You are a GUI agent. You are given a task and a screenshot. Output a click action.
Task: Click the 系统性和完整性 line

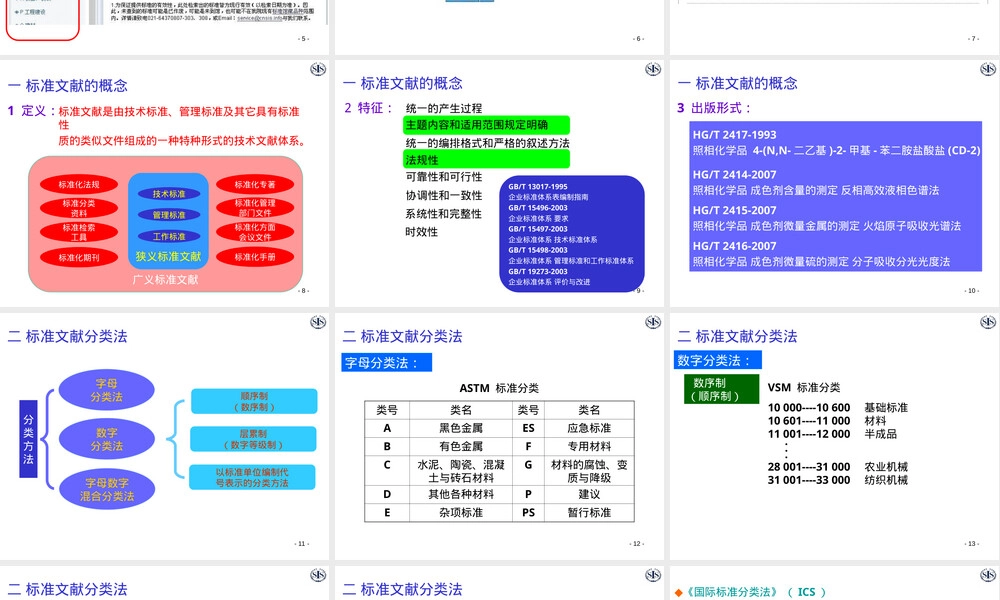click(x=444, y=214)
